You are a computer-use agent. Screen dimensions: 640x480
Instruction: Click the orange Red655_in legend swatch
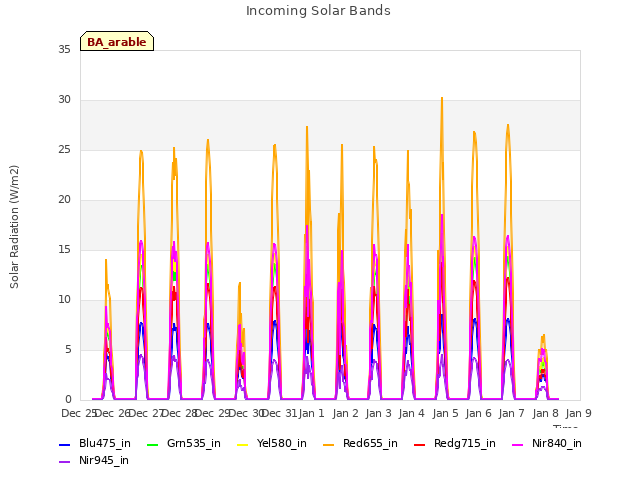click(329, 444)
